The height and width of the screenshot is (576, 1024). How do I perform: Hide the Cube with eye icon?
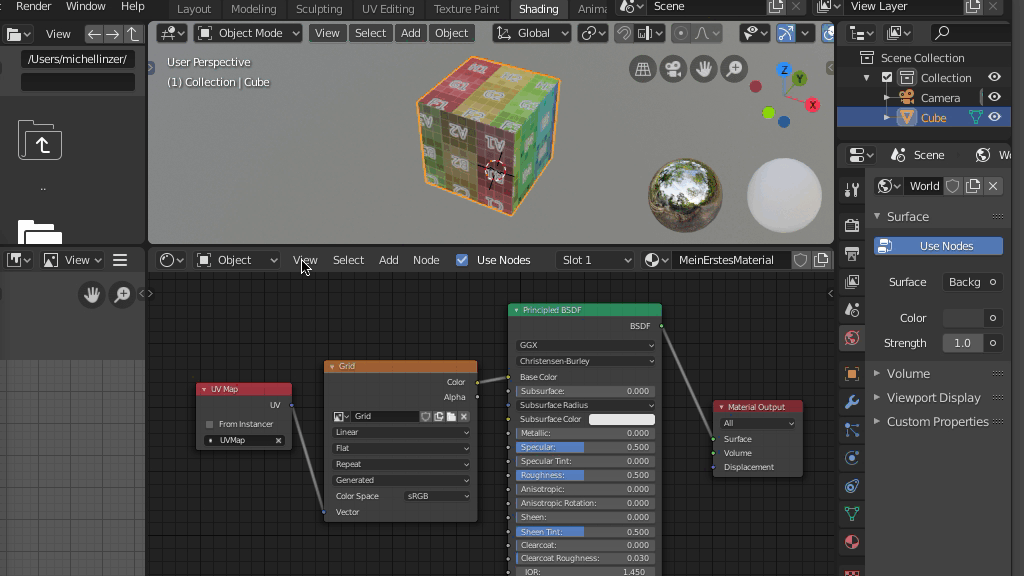coord(994,117)
